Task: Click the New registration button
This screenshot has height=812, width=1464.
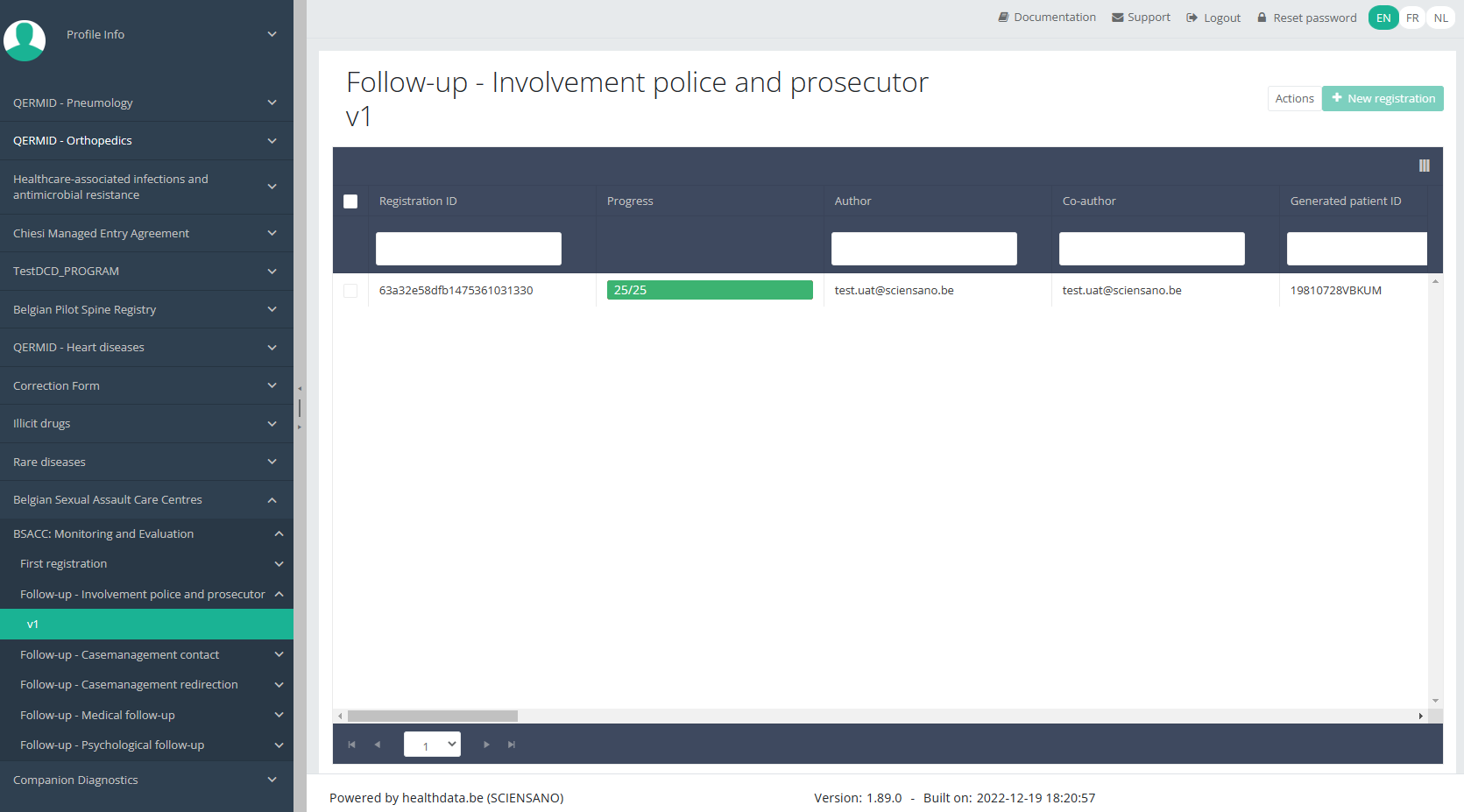Action: [x=1383, y=99]
